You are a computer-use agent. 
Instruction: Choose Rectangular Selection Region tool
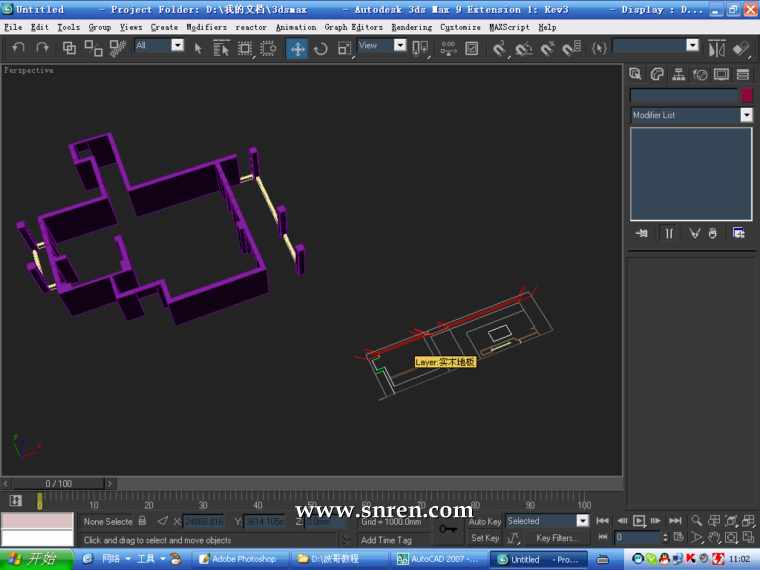pyautogui.click(x=244, y=48)
